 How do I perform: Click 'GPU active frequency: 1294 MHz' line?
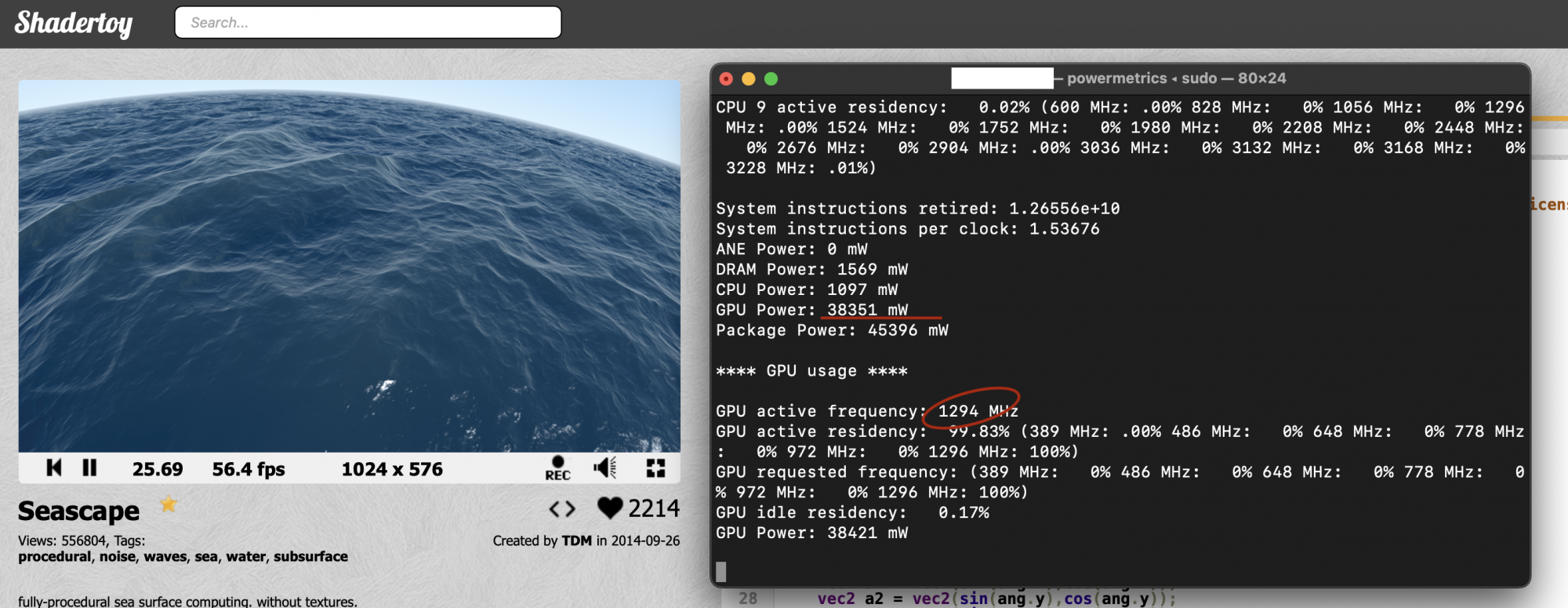pos(867,411)
